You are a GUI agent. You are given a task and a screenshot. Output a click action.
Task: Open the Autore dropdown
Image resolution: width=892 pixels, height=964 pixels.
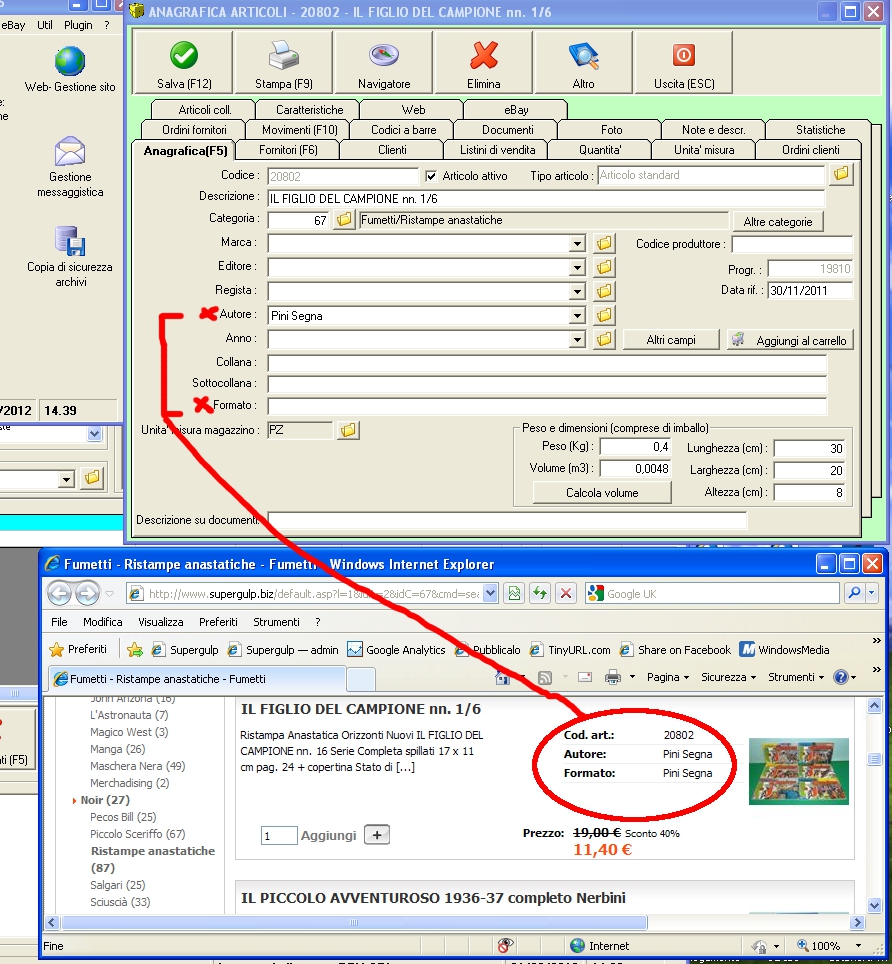click(x=577, y=316)
